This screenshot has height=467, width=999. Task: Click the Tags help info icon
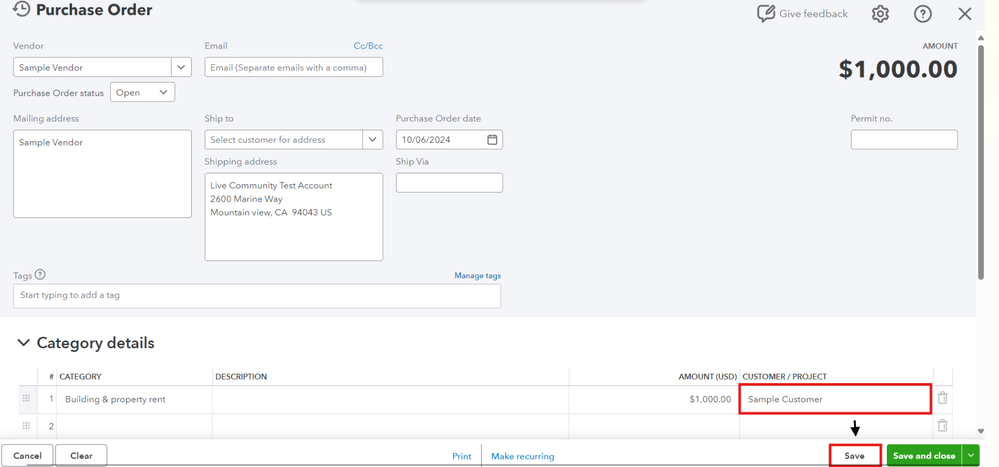(41, 275)
